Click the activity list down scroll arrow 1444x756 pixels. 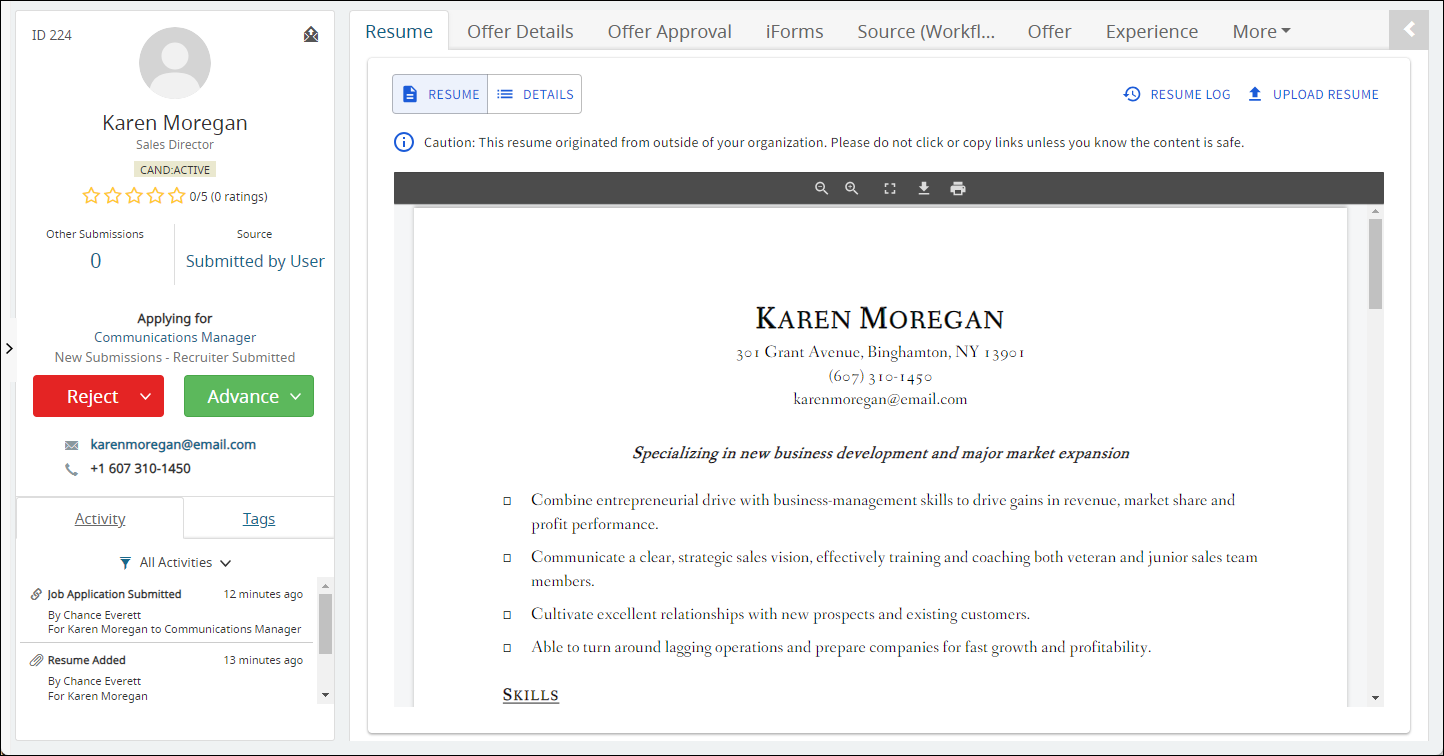click(x=325, y=695)
